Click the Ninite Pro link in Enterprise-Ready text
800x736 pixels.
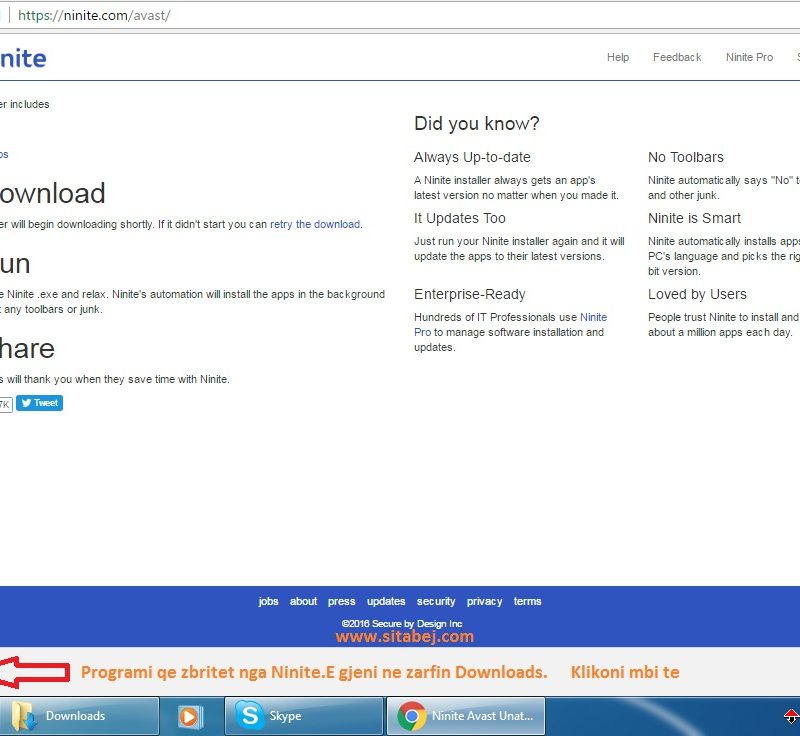coord(593,317)
